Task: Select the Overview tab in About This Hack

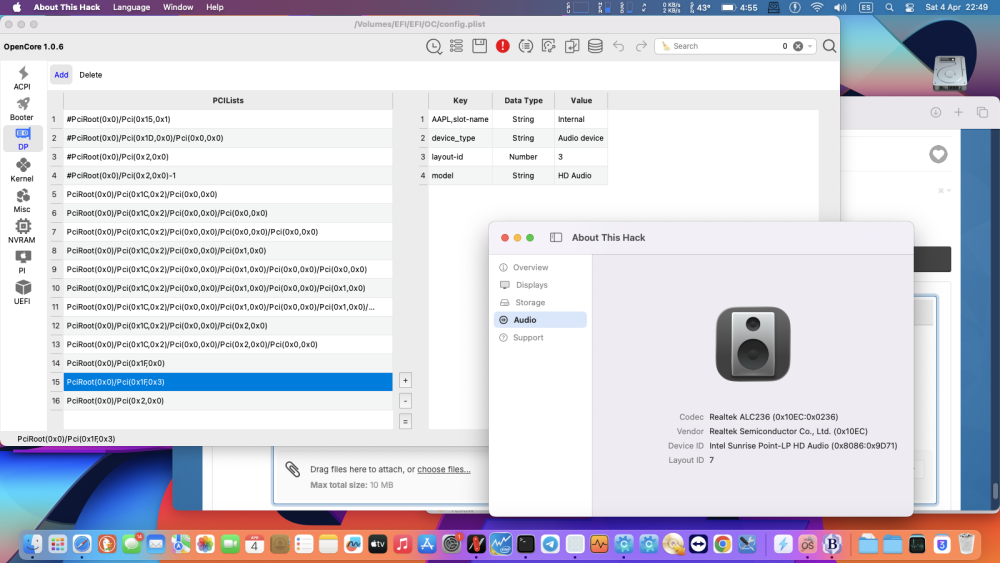Action: [x=540, y=267]
